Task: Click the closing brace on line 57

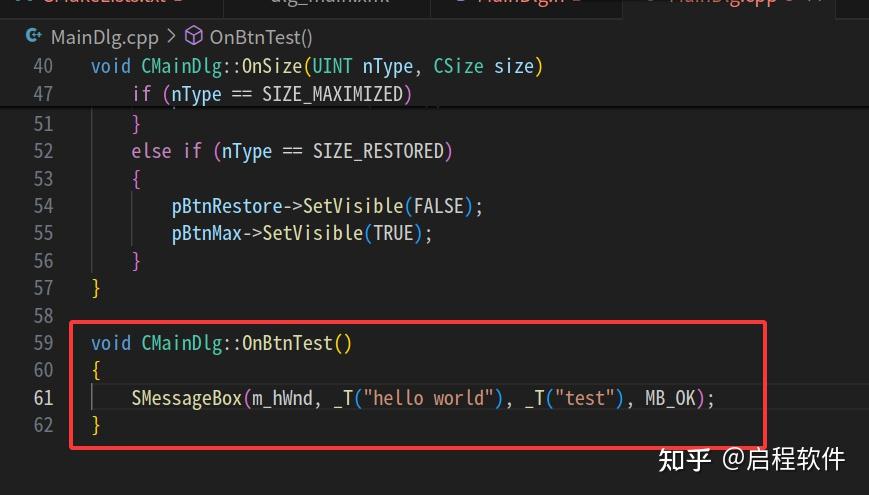Action: point(96,288)
